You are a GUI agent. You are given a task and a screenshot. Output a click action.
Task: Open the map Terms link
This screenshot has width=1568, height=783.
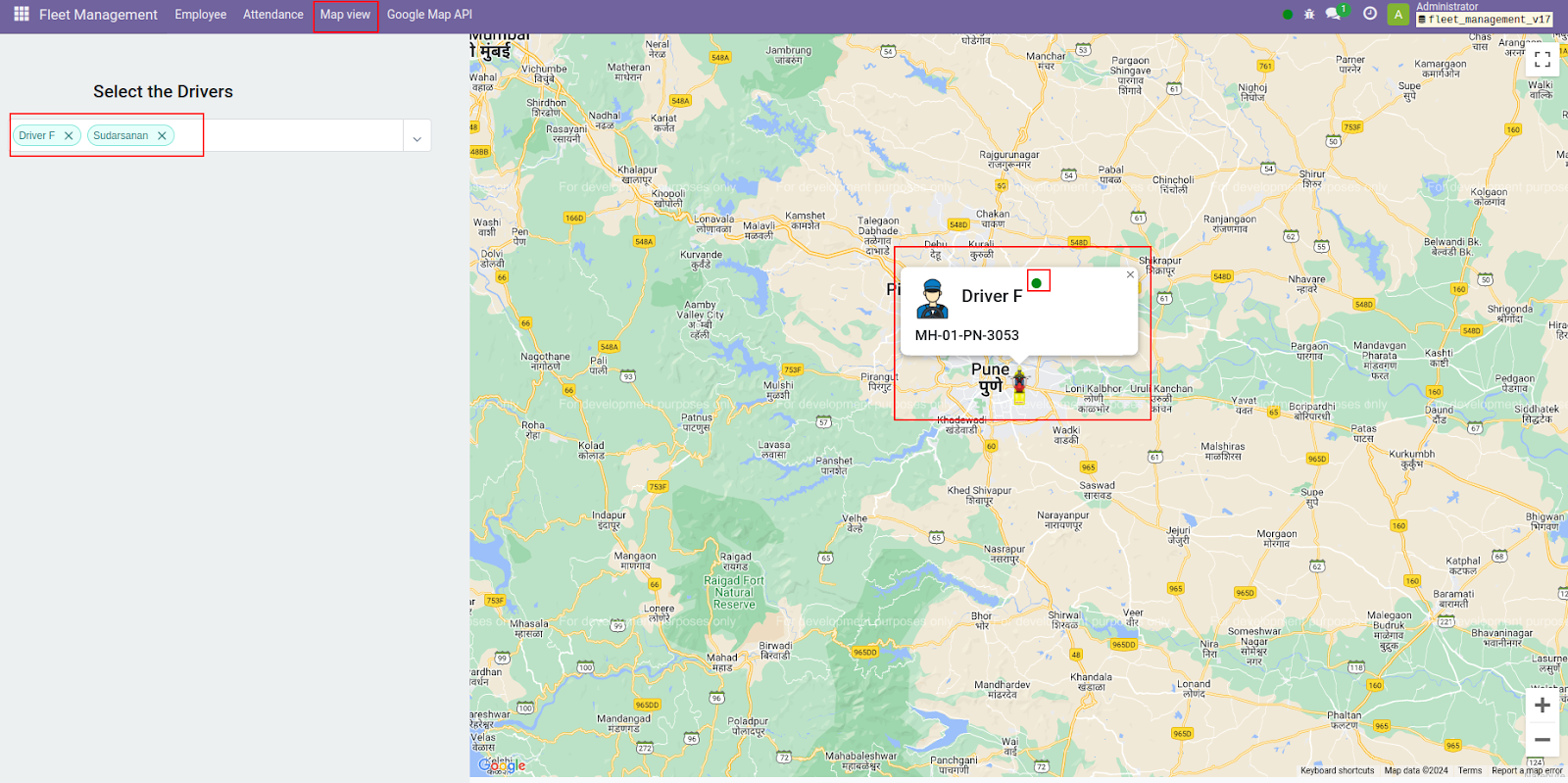pyautogui.click(x=1470, y=771)
